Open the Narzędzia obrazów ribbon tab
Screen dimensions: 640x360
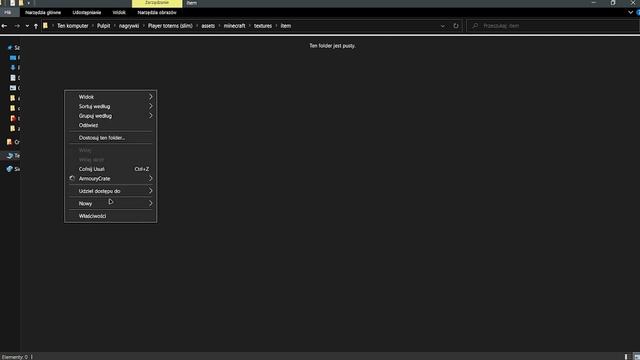pos(157,12)
